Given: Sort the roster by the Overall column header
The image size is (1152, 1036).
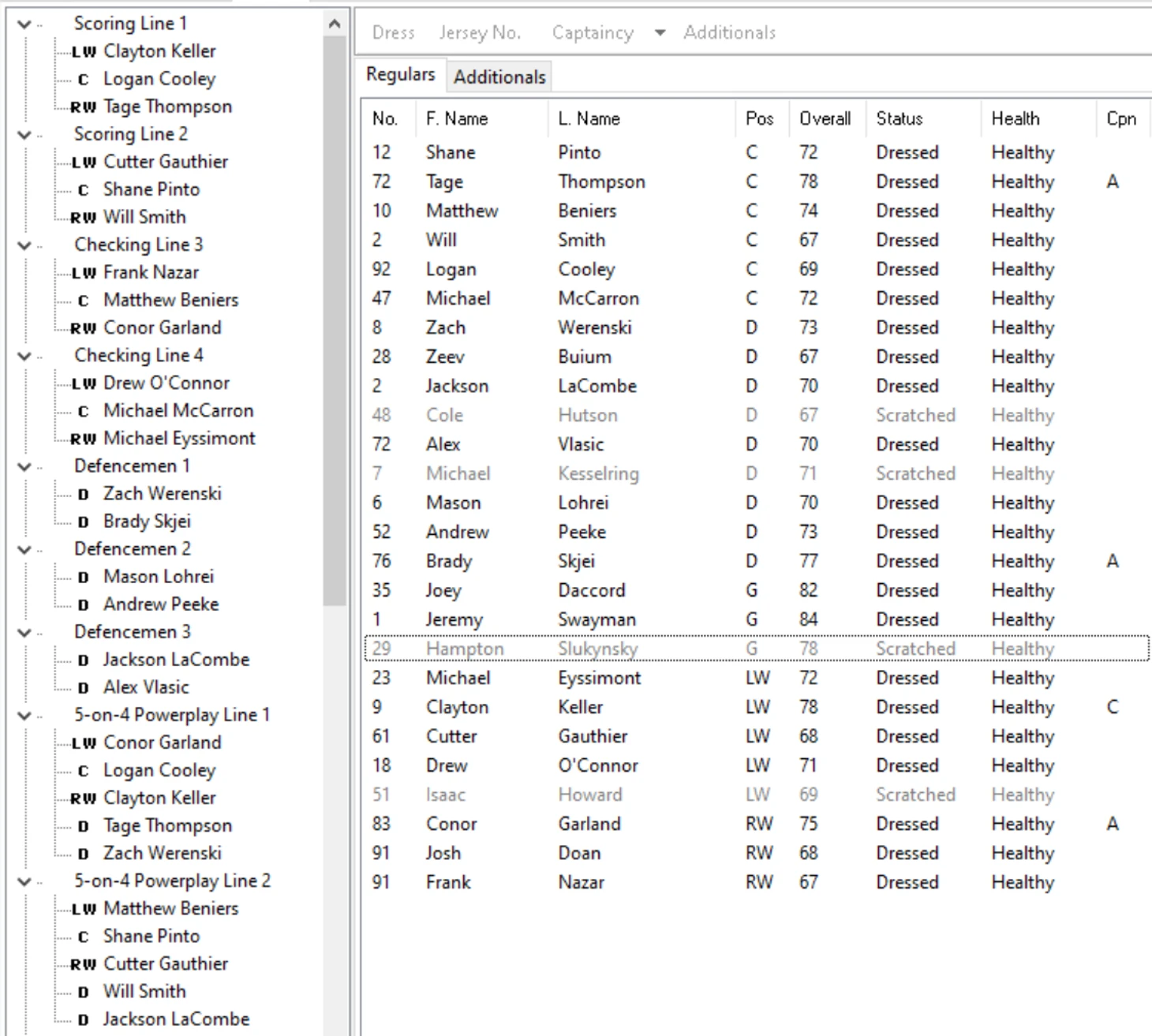Looking at the screenshot, I should tap(825, 119).
